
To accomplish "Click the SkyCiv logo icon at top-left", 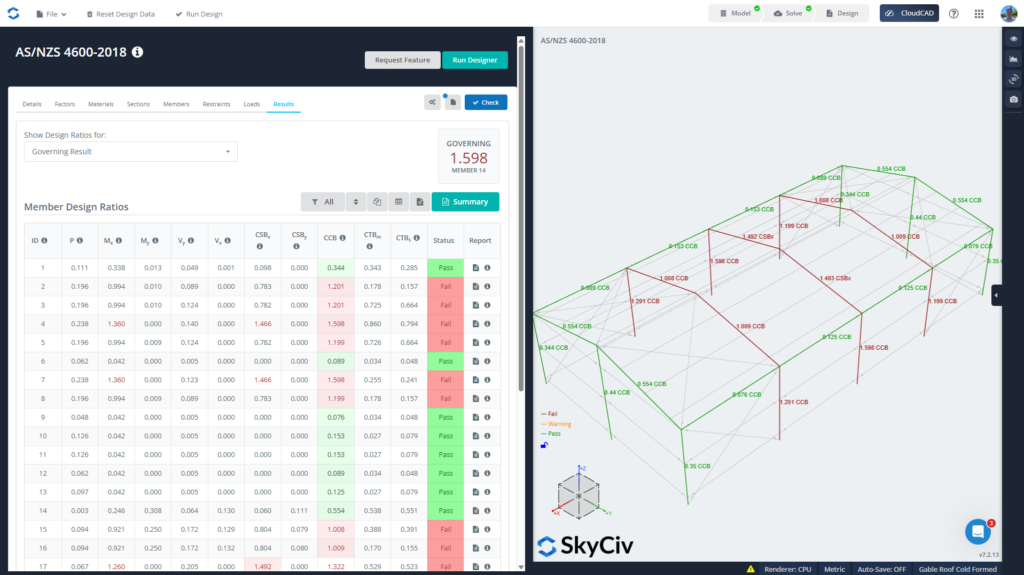I will 13,13.
